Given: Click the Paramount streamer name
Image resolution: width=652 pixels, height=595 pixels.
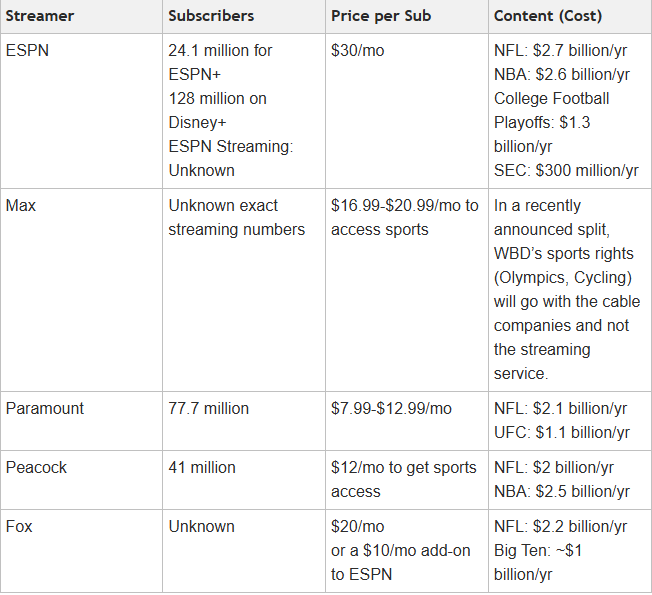Looking at the screenshot, I should [45, 408].
